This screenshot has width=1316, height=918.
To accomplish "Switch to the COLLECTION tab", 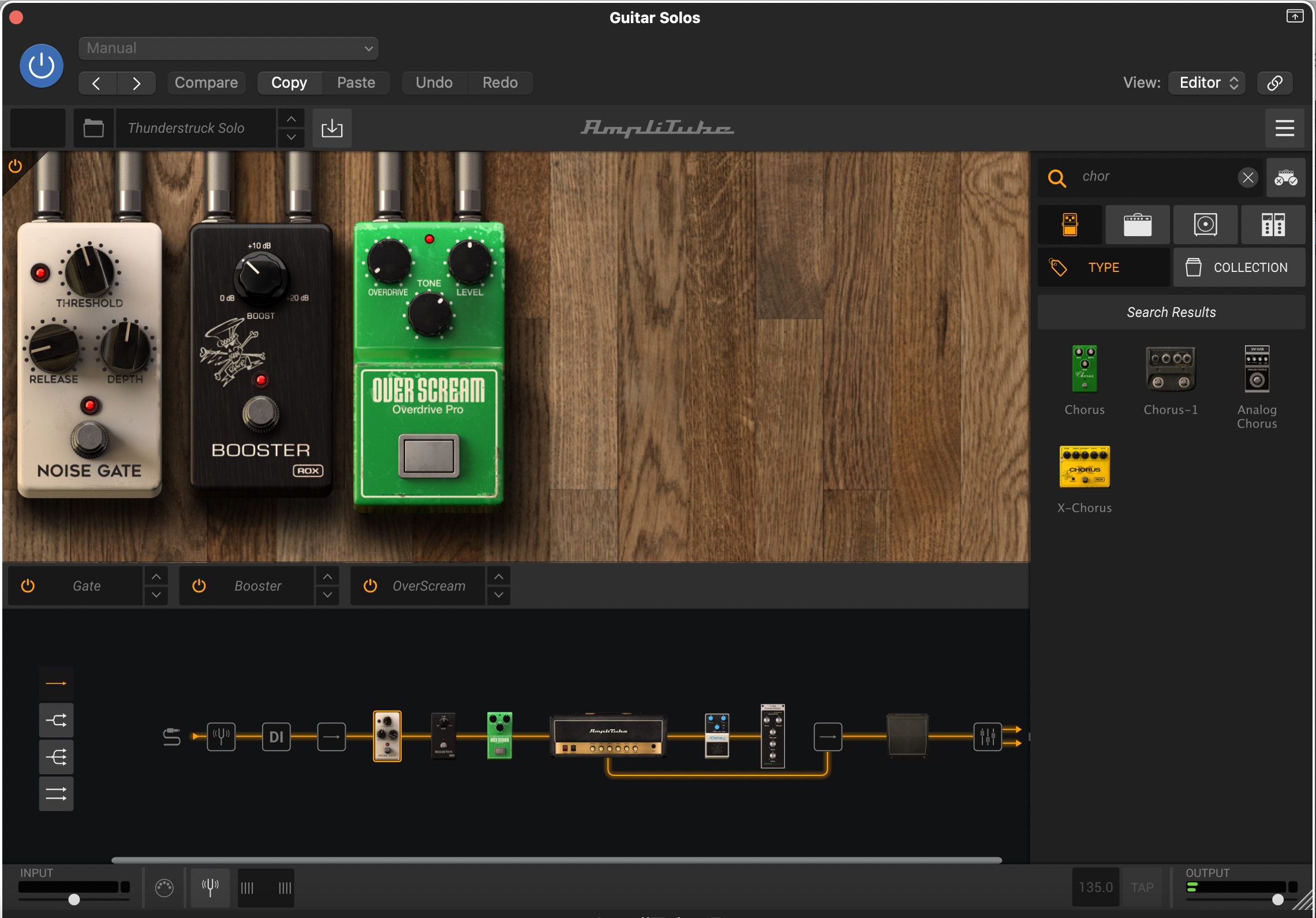I will 1239,267.
